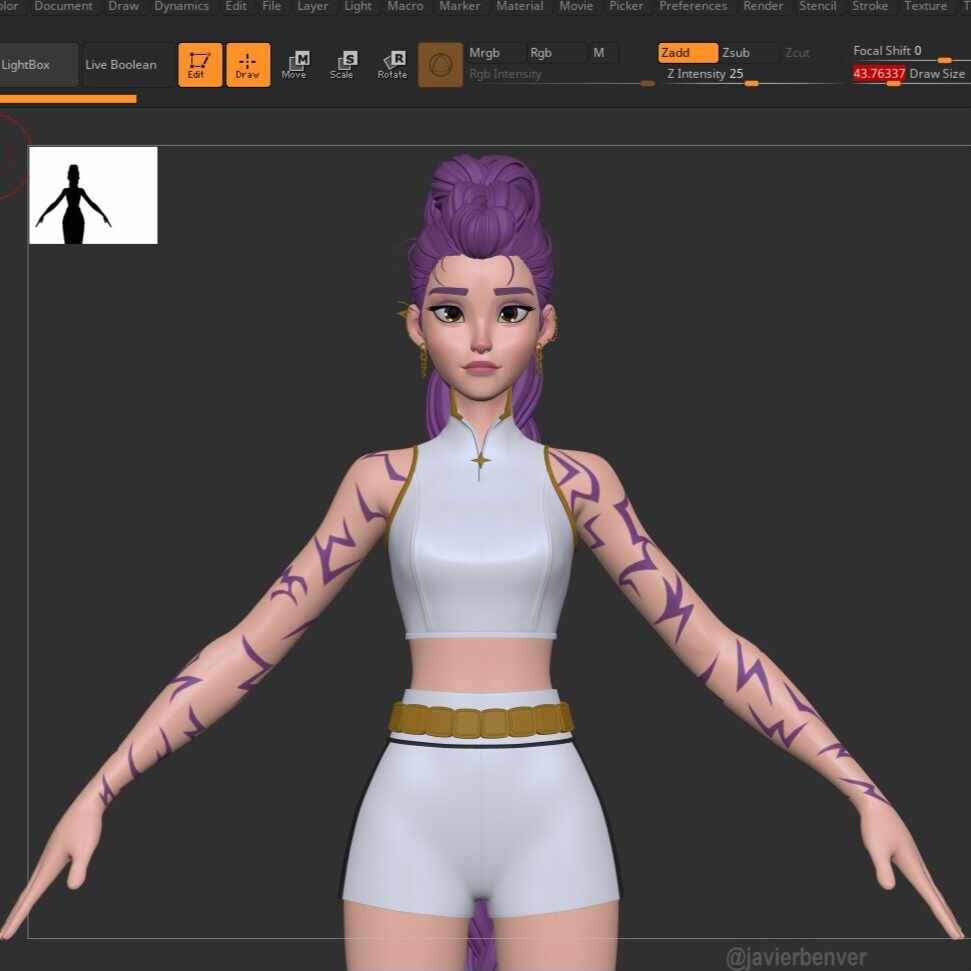Open the Material menu

(520, 6)
